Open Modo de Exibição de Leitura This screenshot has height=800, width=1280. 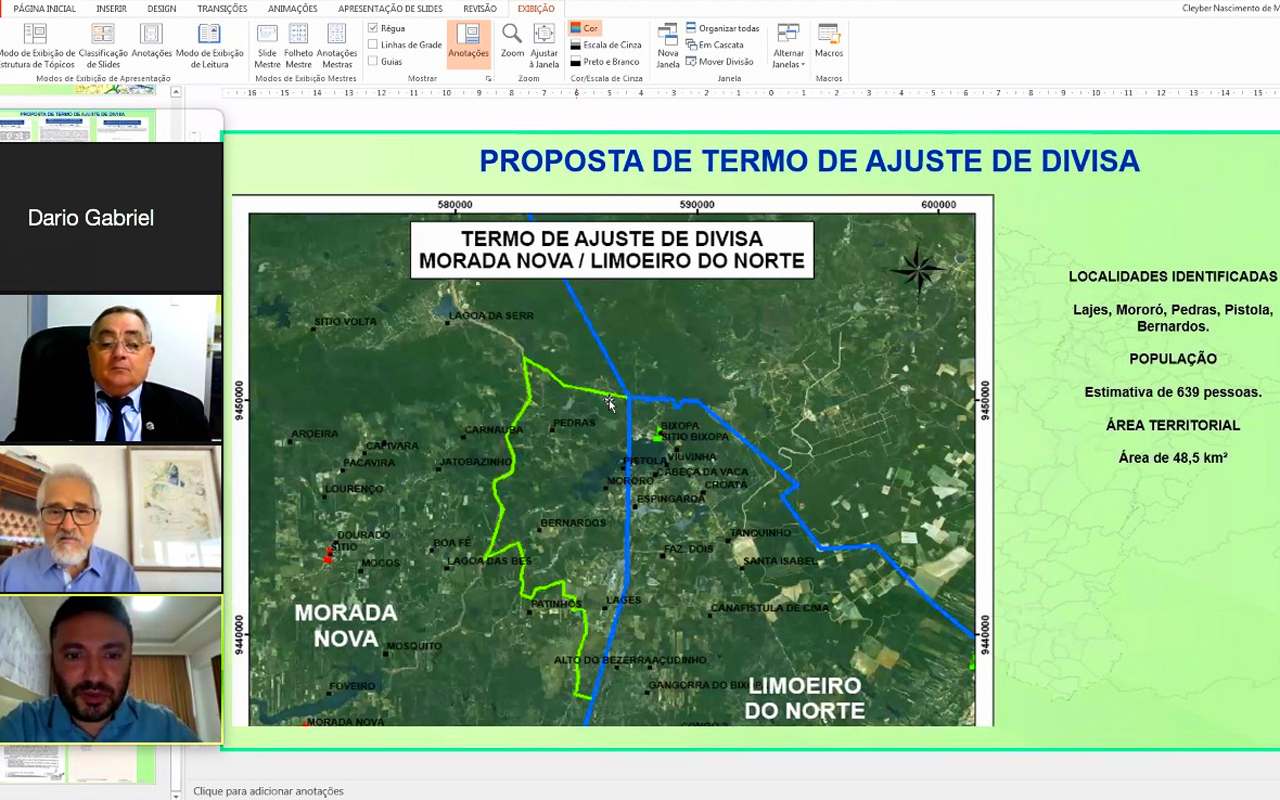[x=209, y=45]
